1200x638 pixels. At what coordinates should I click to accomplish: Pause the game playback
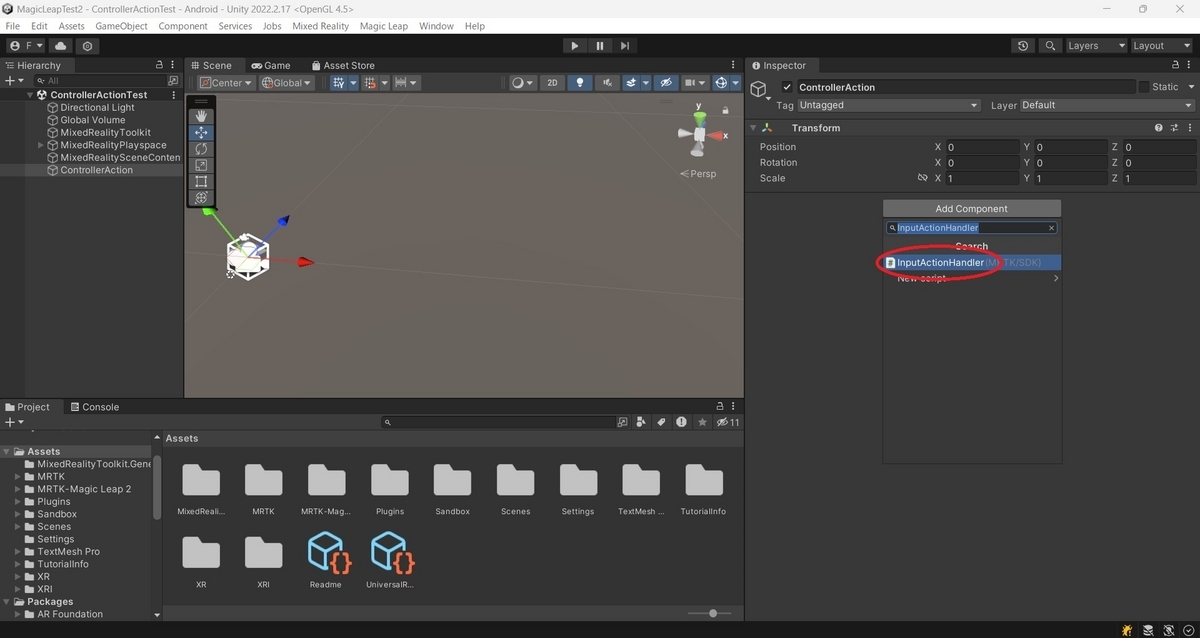600,46
